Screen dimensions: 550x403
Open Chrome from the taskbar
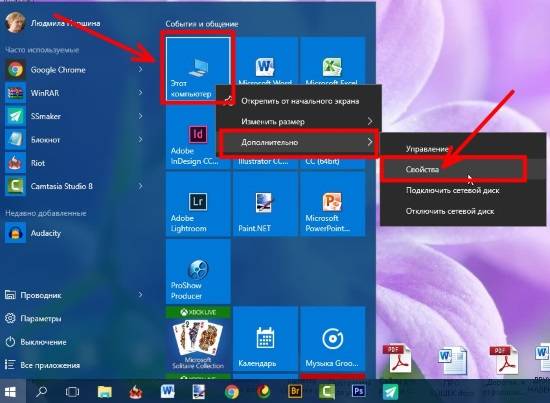coord(232,391)
